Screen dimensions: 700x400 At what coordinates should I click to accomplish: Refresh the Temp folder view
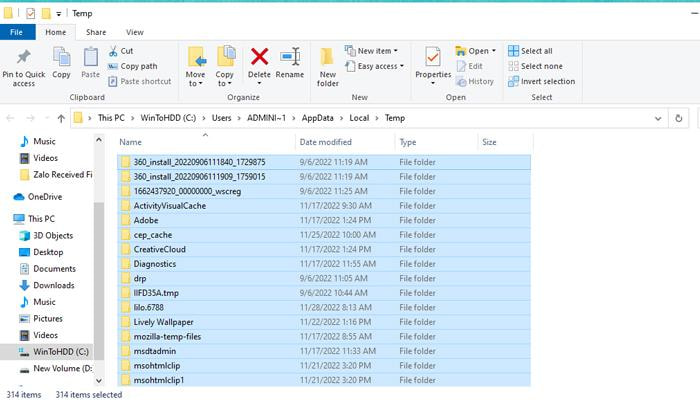679,118
